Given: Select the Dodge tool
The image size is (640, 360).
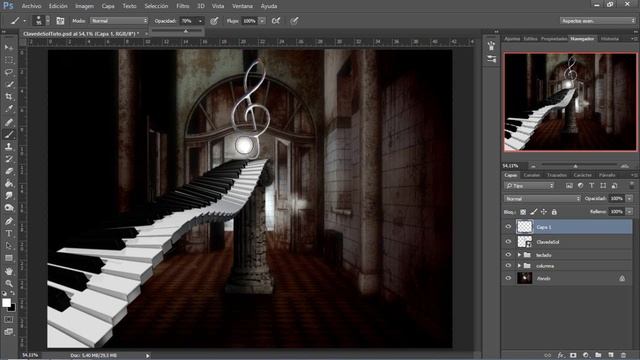Looking at the screenshot, I should (x=9, y=208).
